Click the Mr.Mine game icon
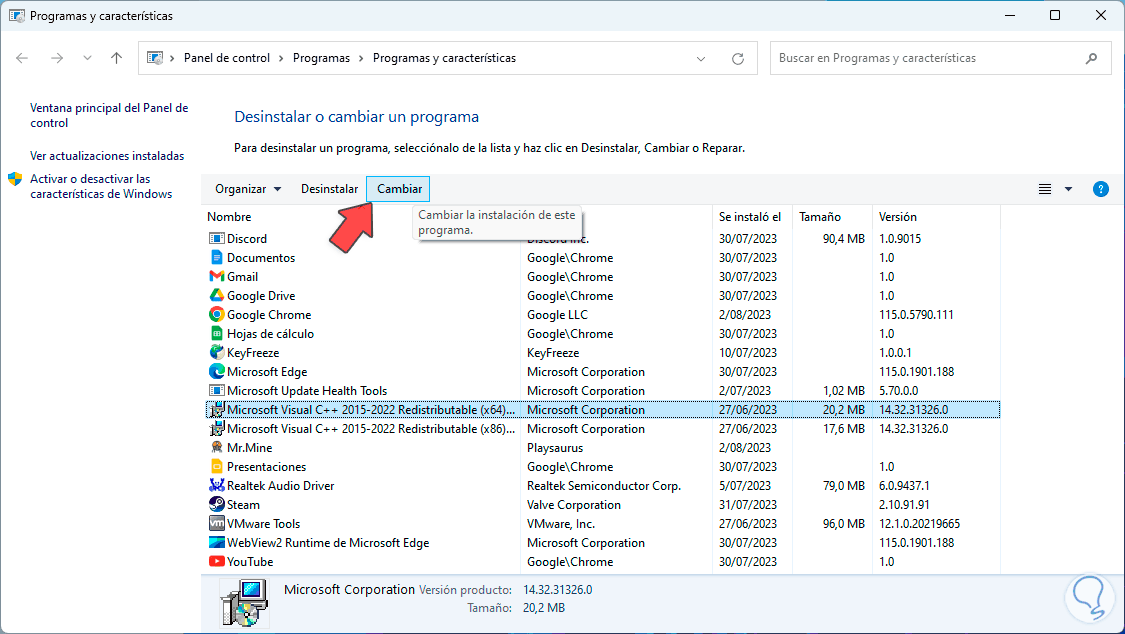The width and height of the screenshot is (1125, 634). click(x=216, y=448)
